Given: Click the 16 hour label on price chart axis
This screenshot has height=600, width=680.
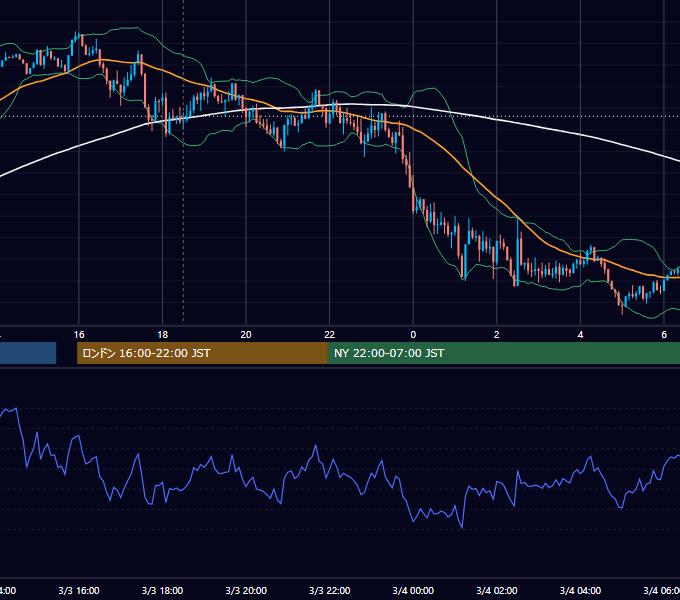Looking at the screenshot, I should (79, 335).
